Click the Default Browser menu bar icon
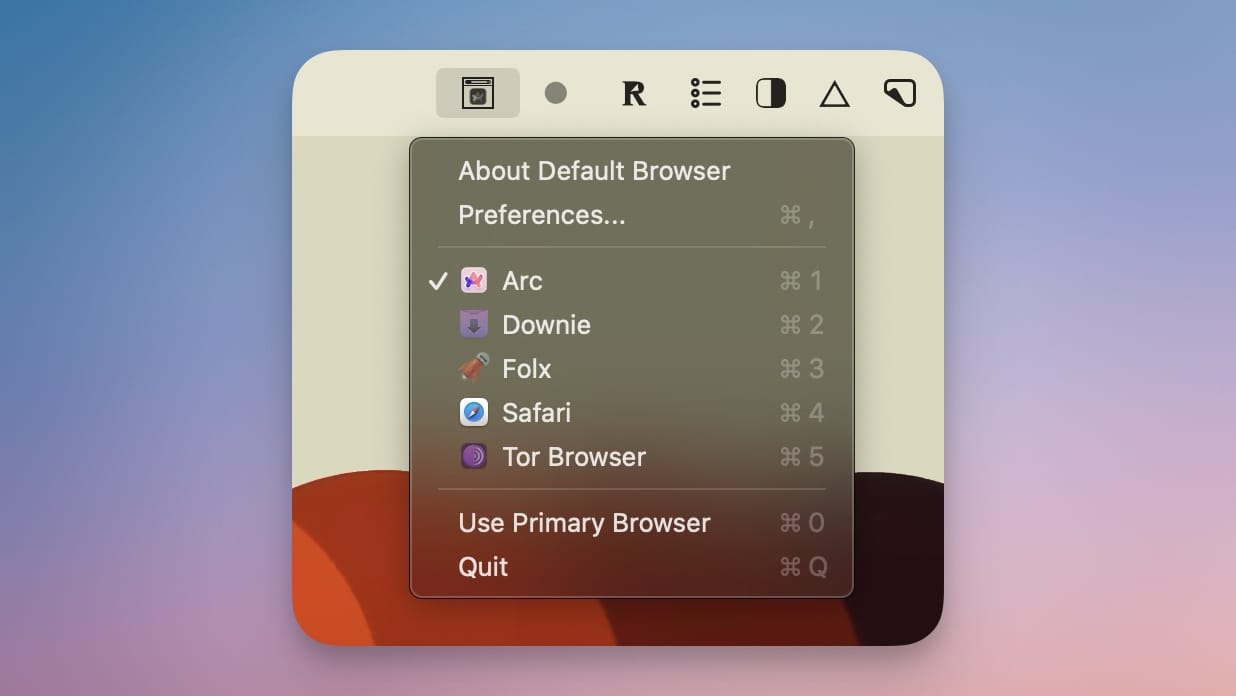 pos(477,92)
